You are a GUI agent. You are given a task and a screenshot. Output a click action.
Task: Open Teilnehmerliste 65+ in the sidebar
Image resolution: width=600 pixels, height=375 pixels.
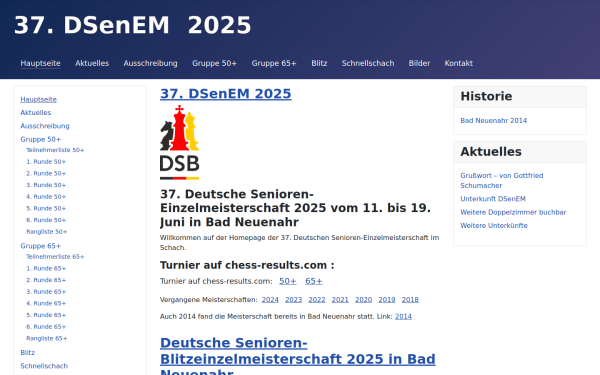tap(55, 257)
